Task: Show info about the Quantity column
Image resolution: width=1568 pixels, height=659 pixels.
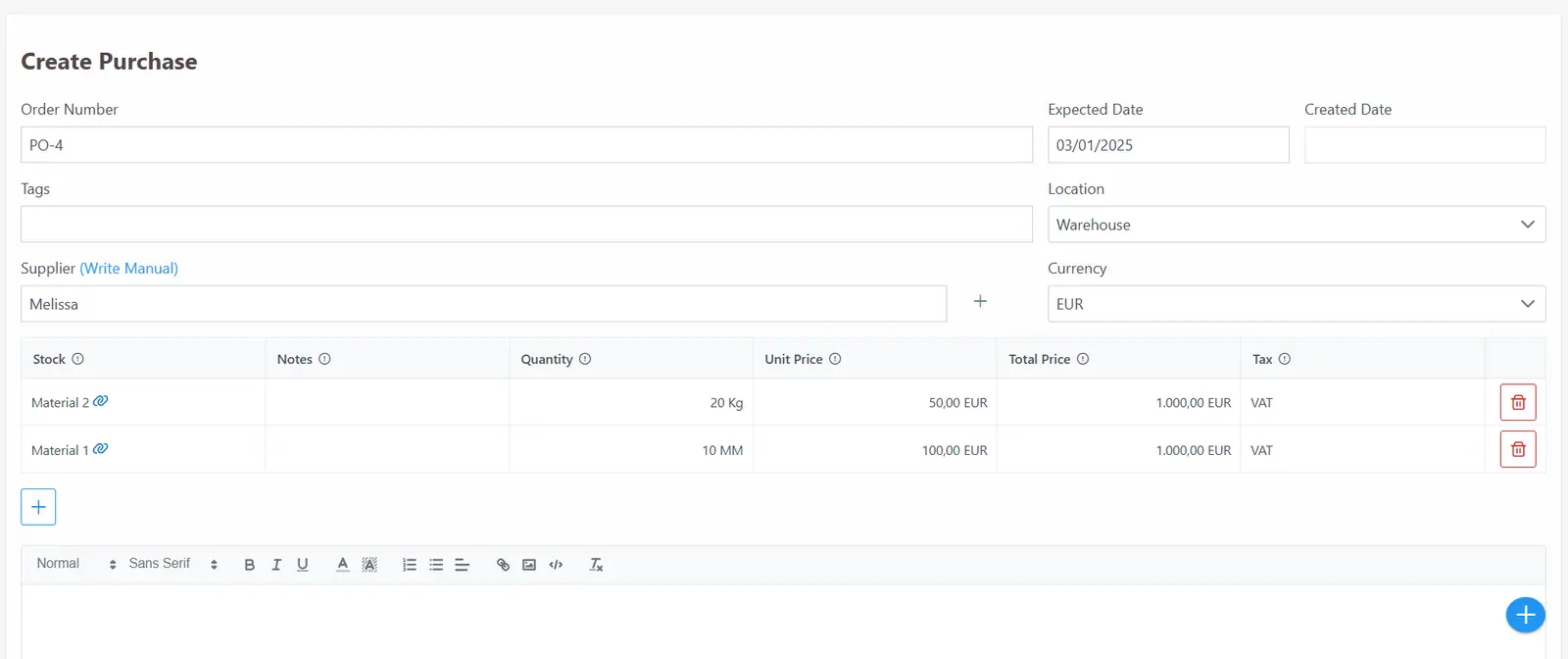Action: [585, 359]
